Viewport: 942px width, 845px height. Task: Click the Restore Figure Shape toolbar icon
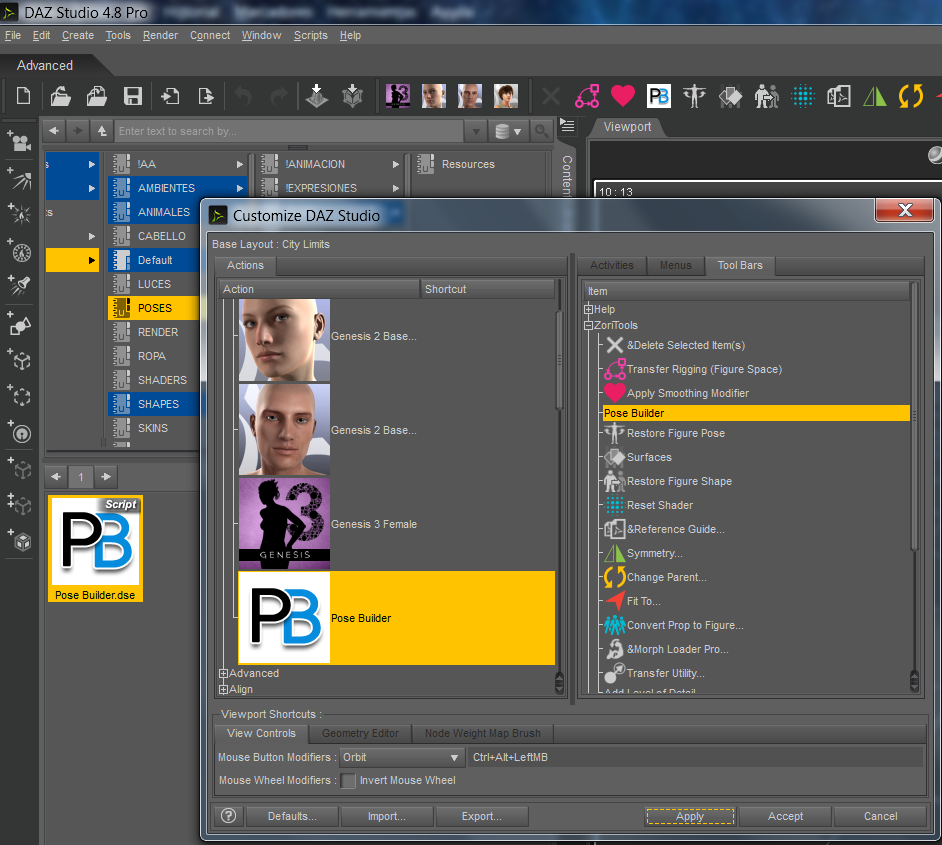tap(767, 96)
